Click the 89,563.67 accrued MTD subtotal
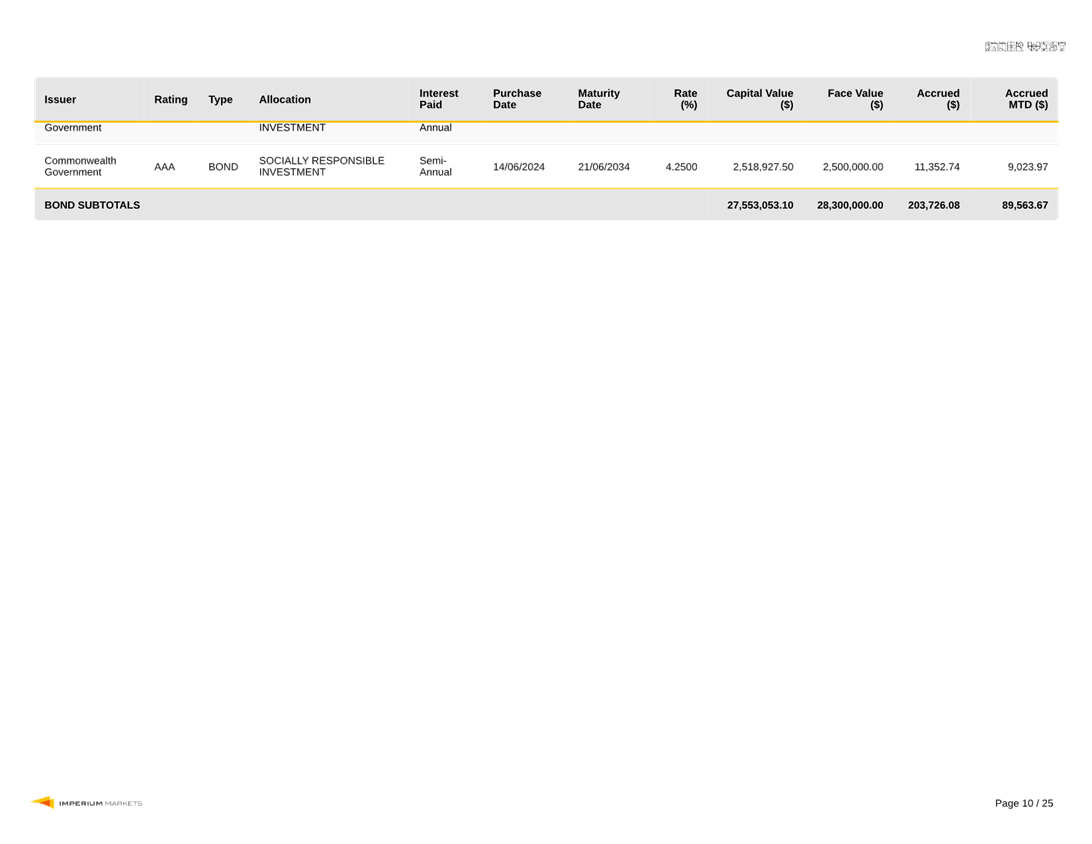The image size is (1092, 844). [1025, 205]
